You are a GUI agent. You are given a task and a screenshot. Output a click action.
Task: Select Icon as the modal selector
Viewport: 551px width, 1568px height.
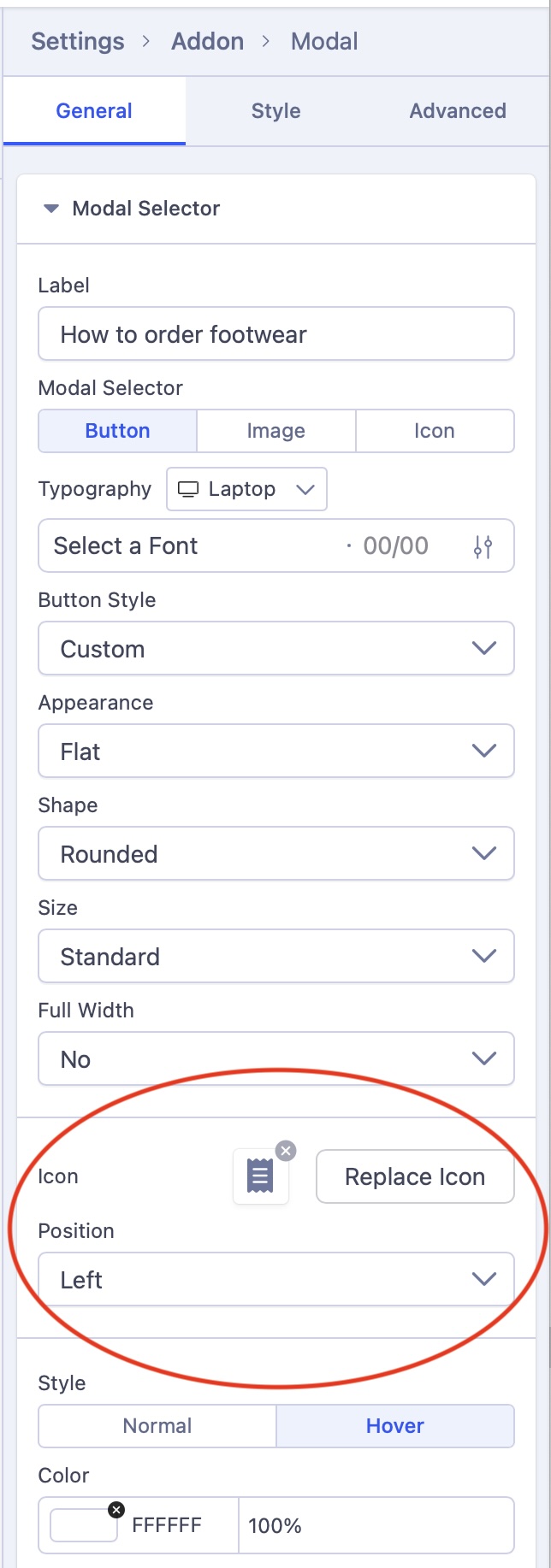click(x=434, y=431)
